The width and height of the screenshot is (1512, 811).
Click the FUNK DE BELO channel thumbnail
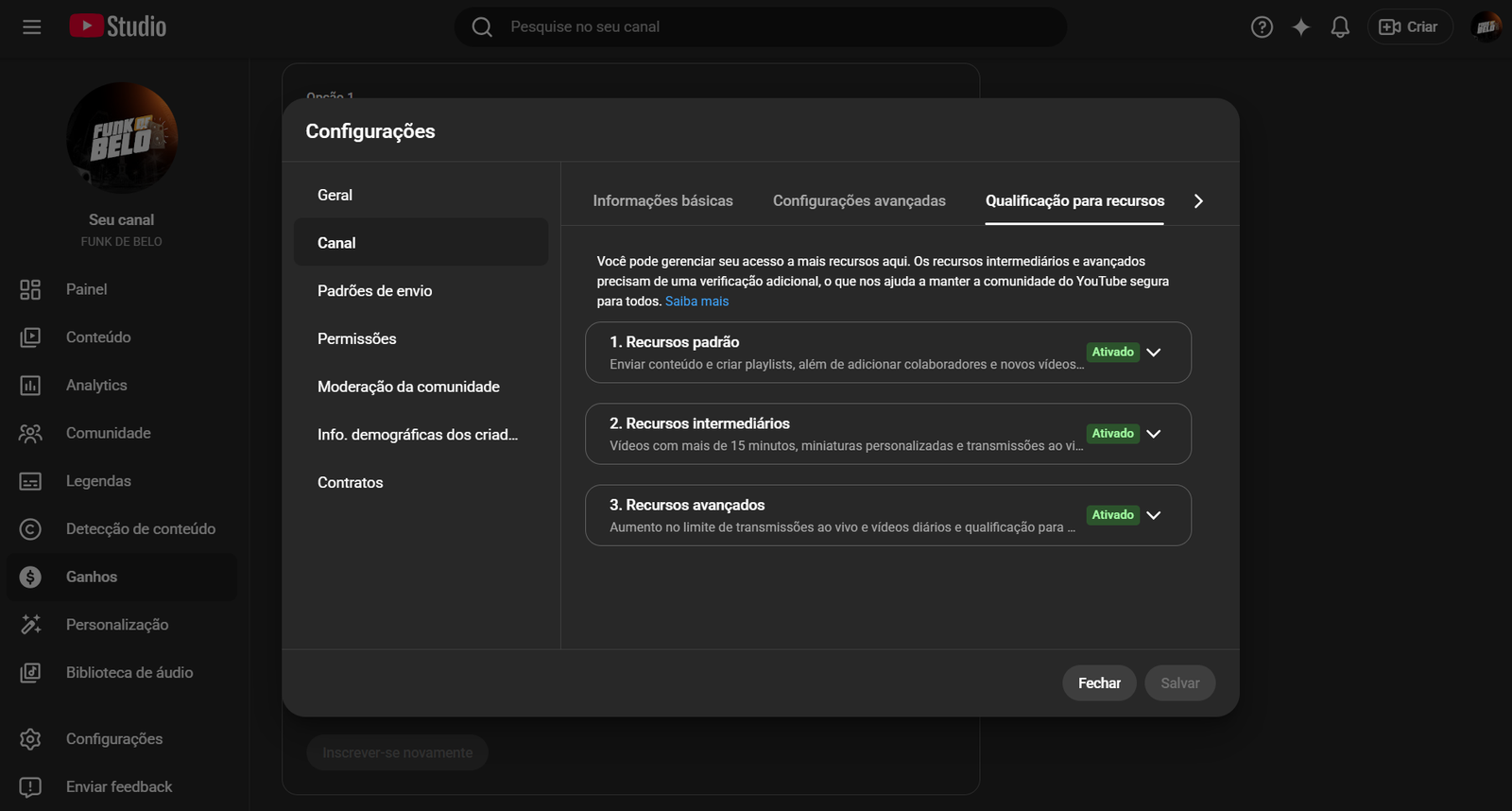tap(122, 138)
